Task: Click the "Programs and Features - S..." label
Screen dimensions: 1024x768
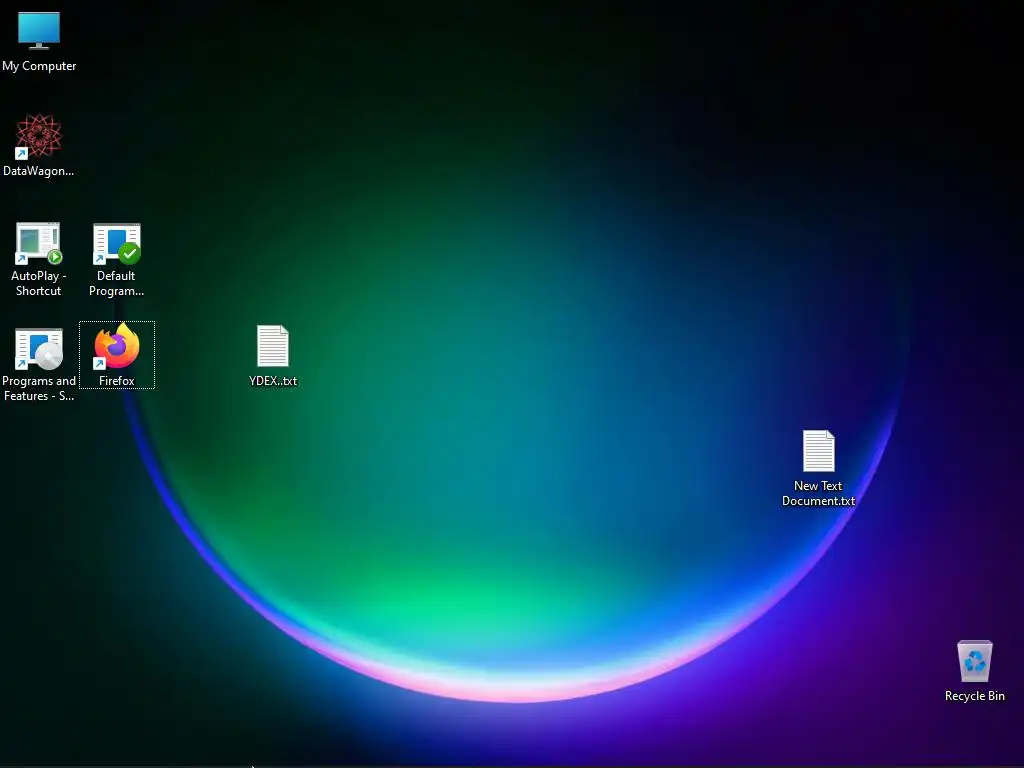Action: (39, 389)
